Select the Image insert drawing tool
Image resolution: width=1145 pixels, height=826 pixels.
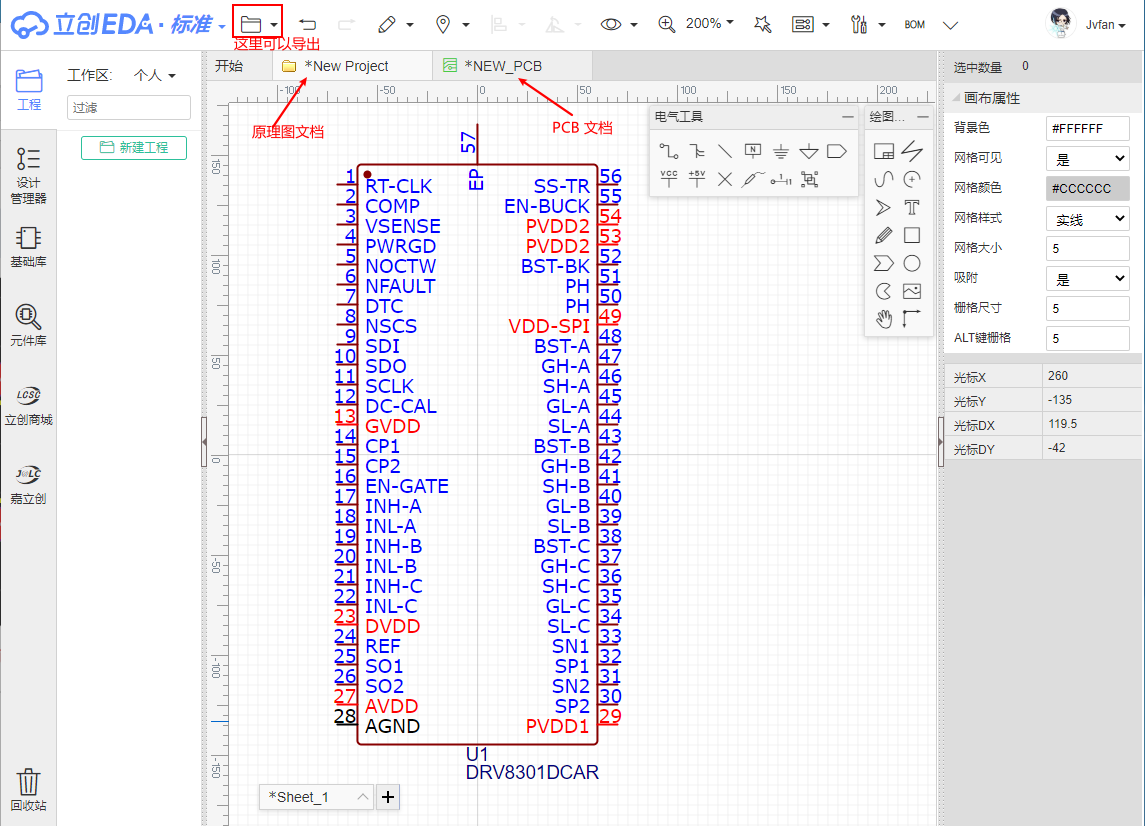(912, 291)
